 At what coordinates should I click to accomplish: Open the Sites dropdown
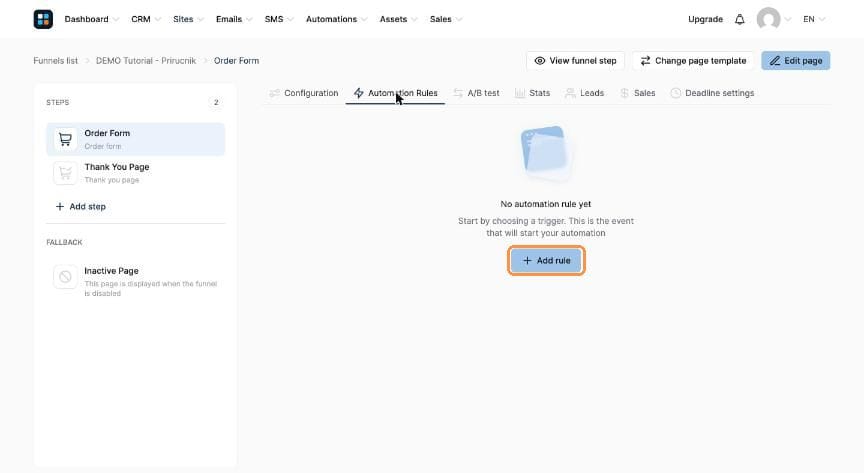pyautogui.click(x=188, y=19)
